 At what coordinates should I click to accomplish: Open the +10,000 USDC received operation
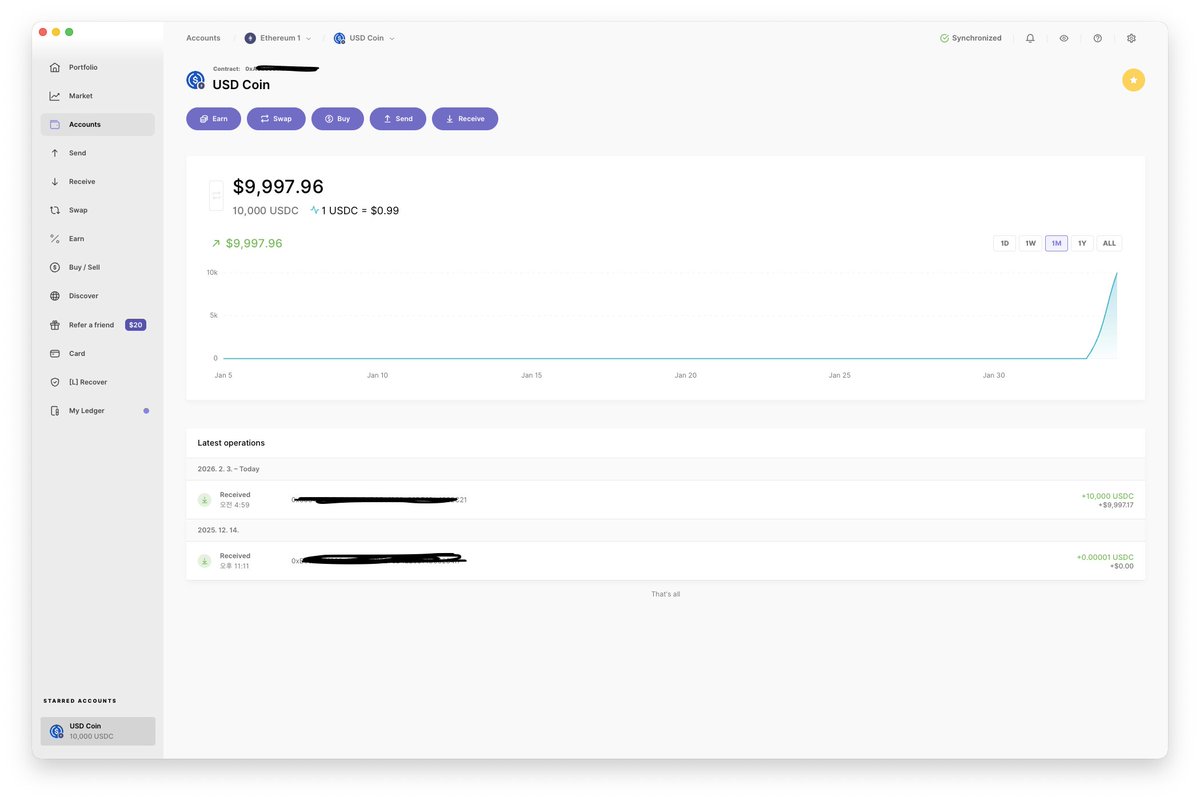point(665,500)
